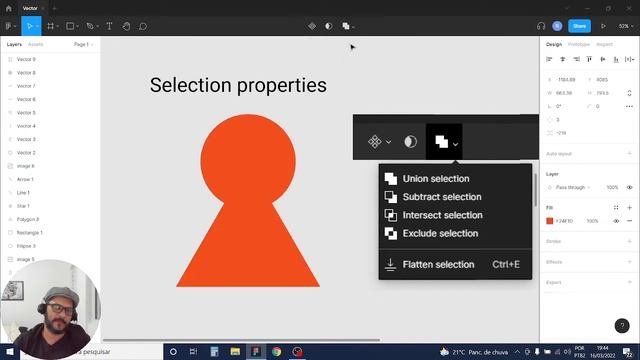Switch to the Design tab
This screenshot has width=640, height=360.
[554, 44]
